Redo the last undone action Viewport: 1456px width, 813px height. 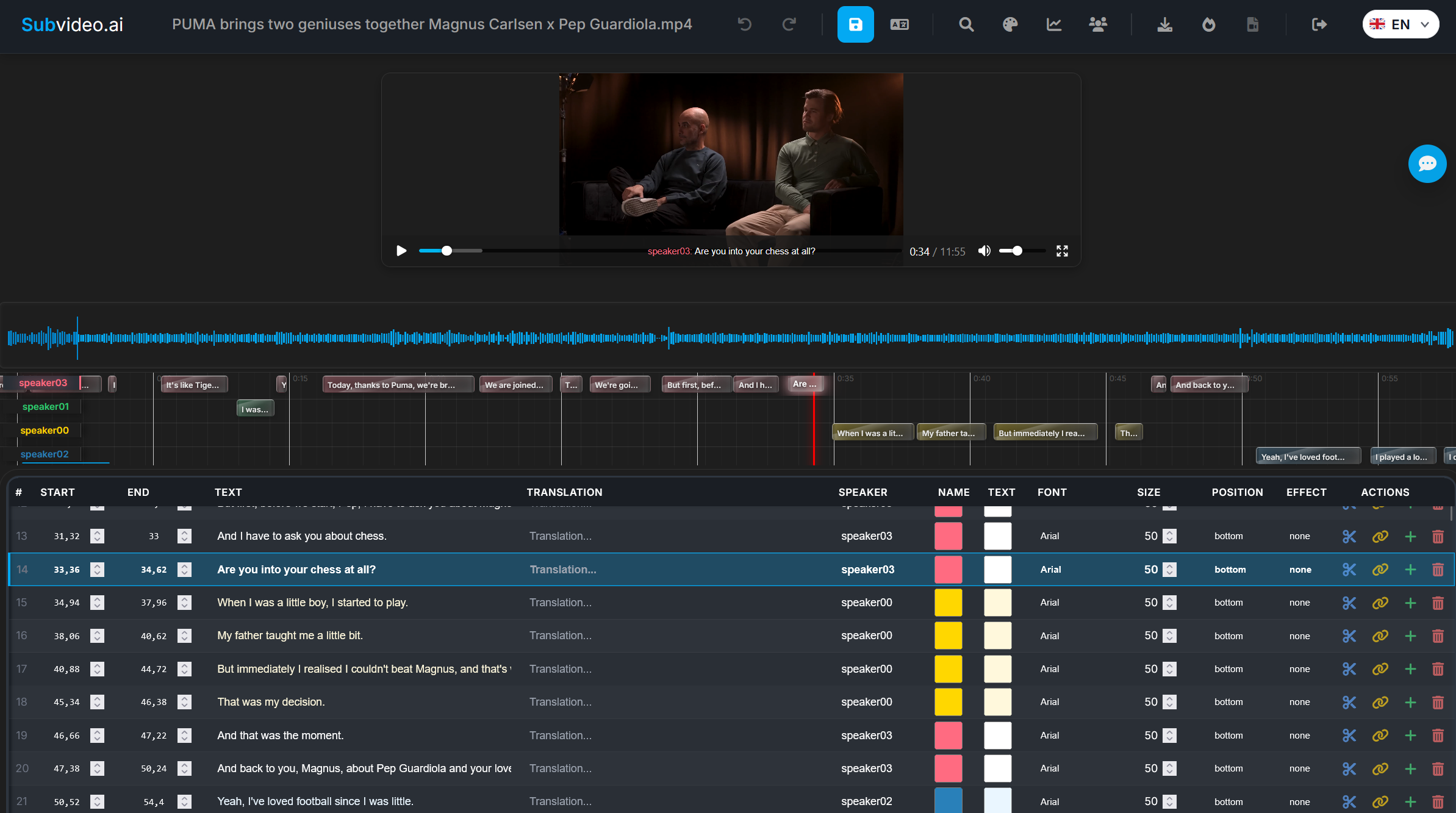point(790,24)
